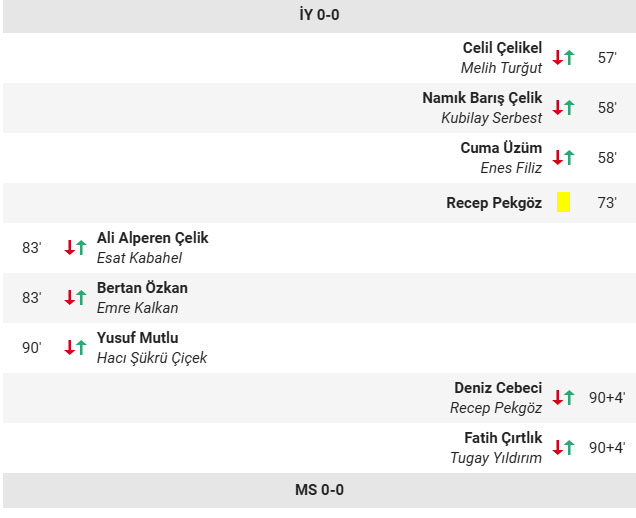This screenshot has height=518, width=636.
Task: Open player Celil Çelikel
Action: click(x=502, y=48)
